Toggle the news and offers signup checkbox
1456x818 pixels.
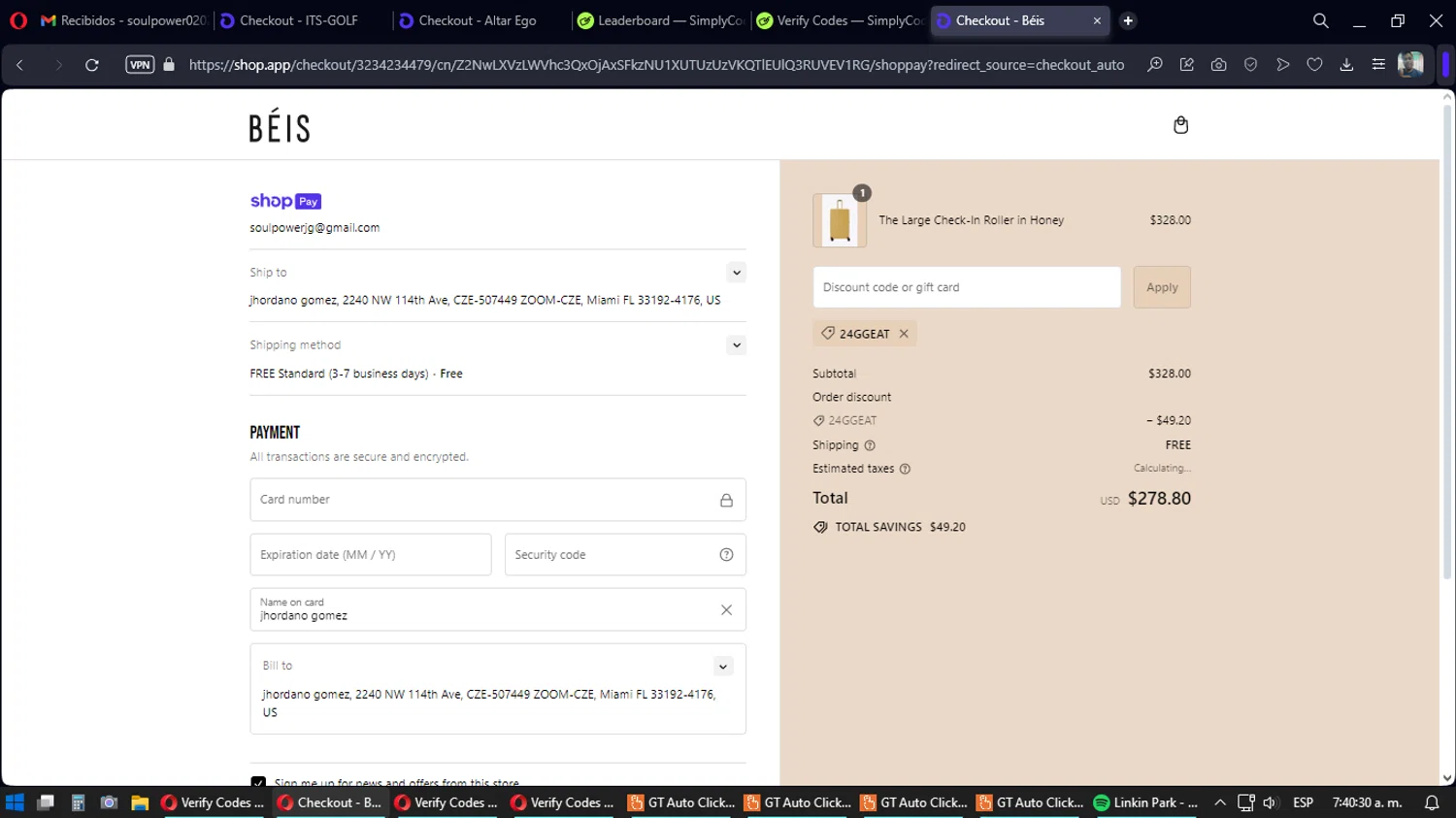pyautogui.click(x=258, y=782)
